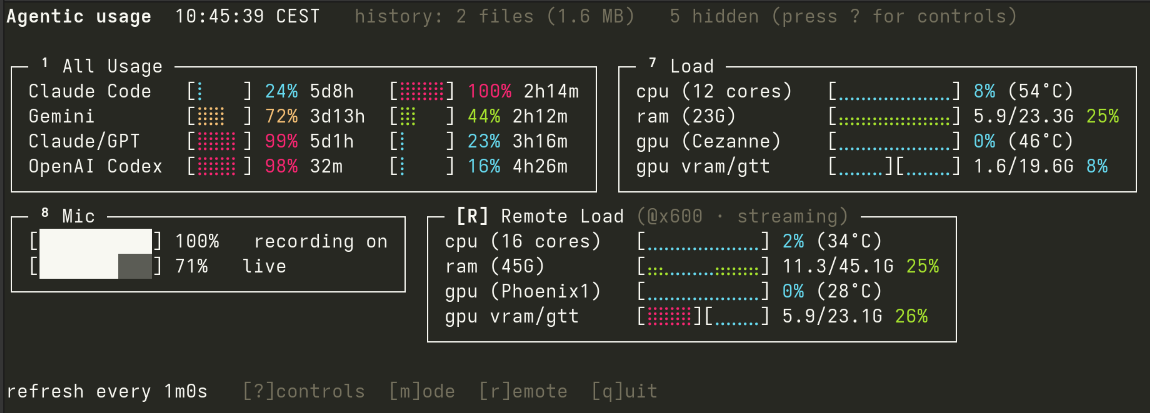Click 'refresh every 1m0s' status text
The width and height of the screenshot is (1150, 413).
[107, 392]
